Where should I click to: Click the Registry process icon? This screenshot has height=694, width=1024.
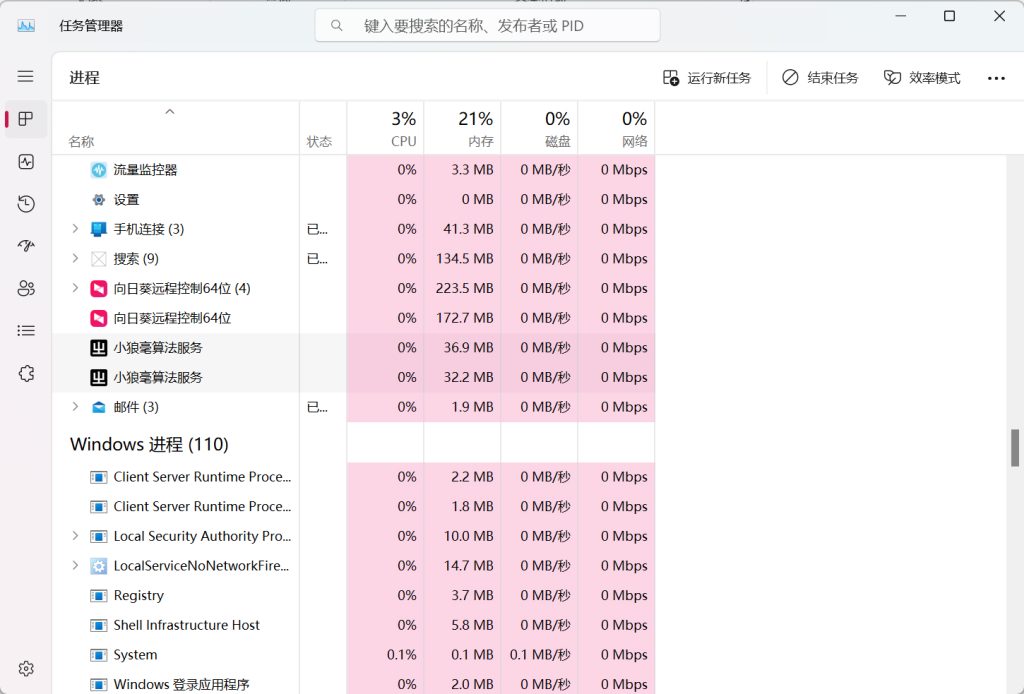[99, 595]
